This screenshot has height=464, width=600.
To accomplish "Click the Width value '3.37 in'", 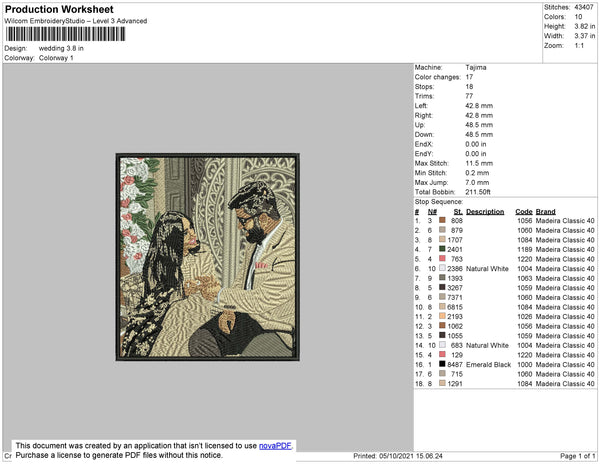I will pyautogui.click(x=584, y=36).
